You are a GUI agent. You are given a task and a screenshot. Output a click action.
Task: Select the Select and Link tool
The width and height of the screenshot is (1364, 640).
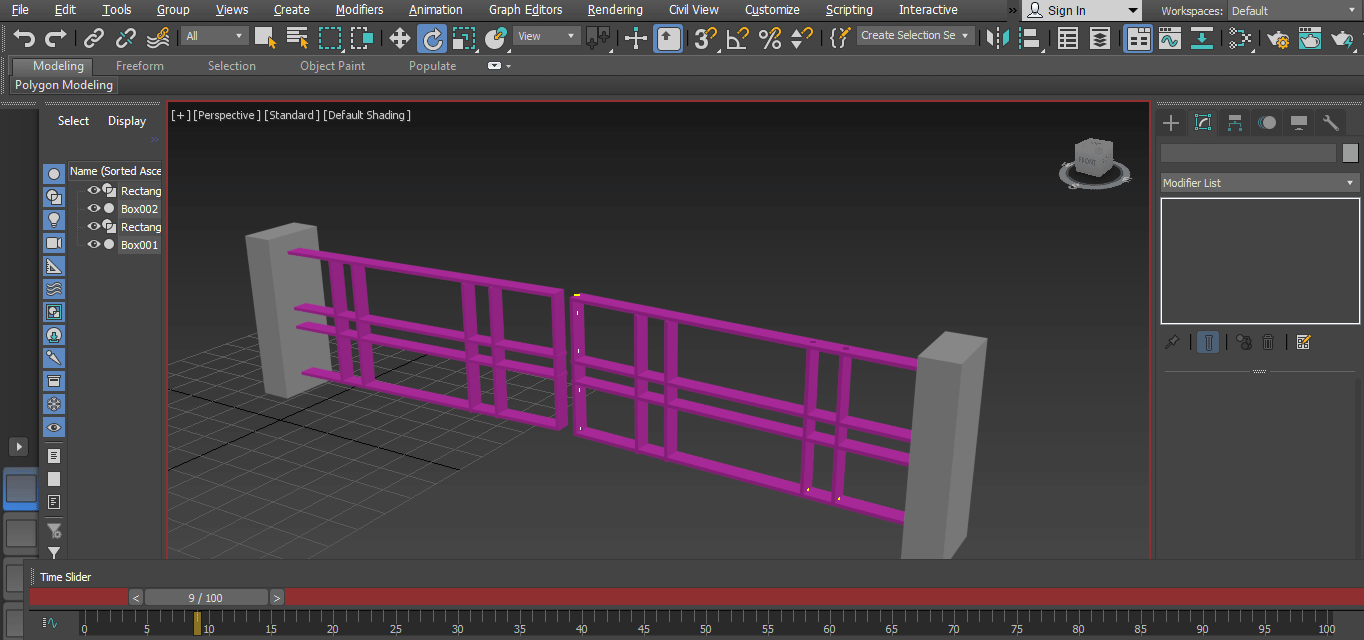[94, 38]
